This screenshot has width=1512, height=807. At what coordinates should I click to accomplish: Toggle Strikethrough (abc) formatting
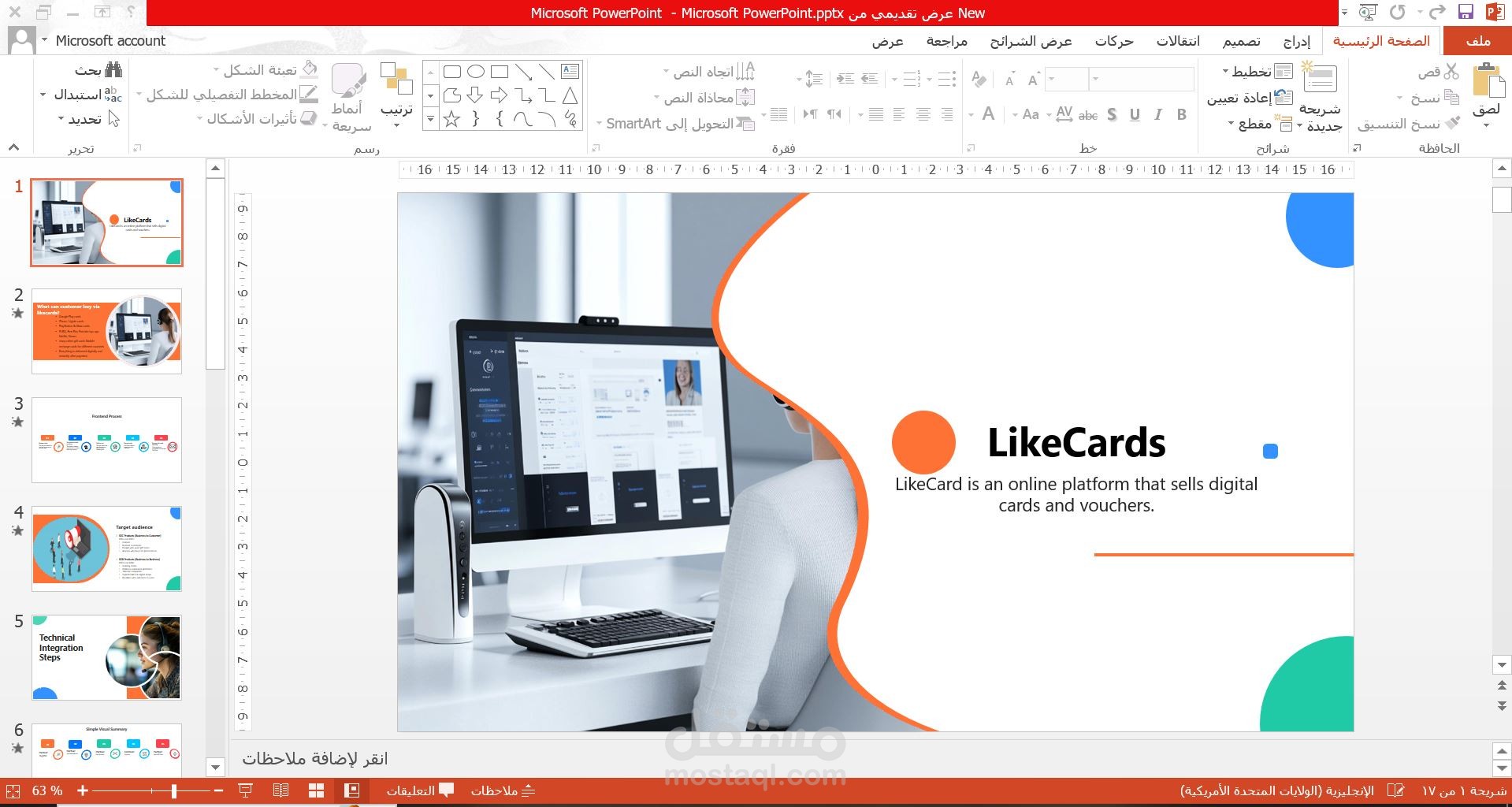[x=1088, y=115]
